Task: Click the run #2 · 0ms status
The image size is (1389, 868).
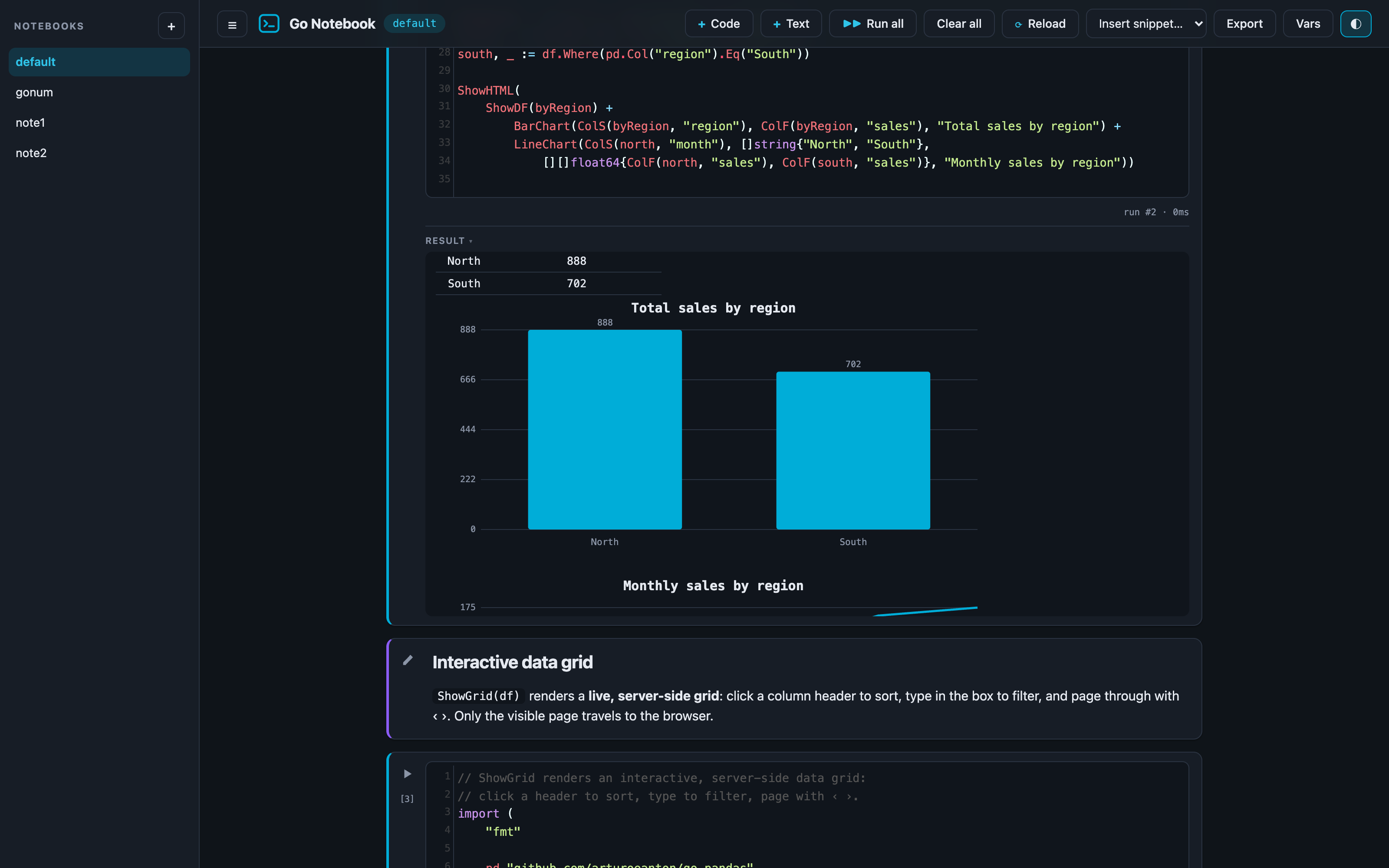Action: pos(1155,212)
